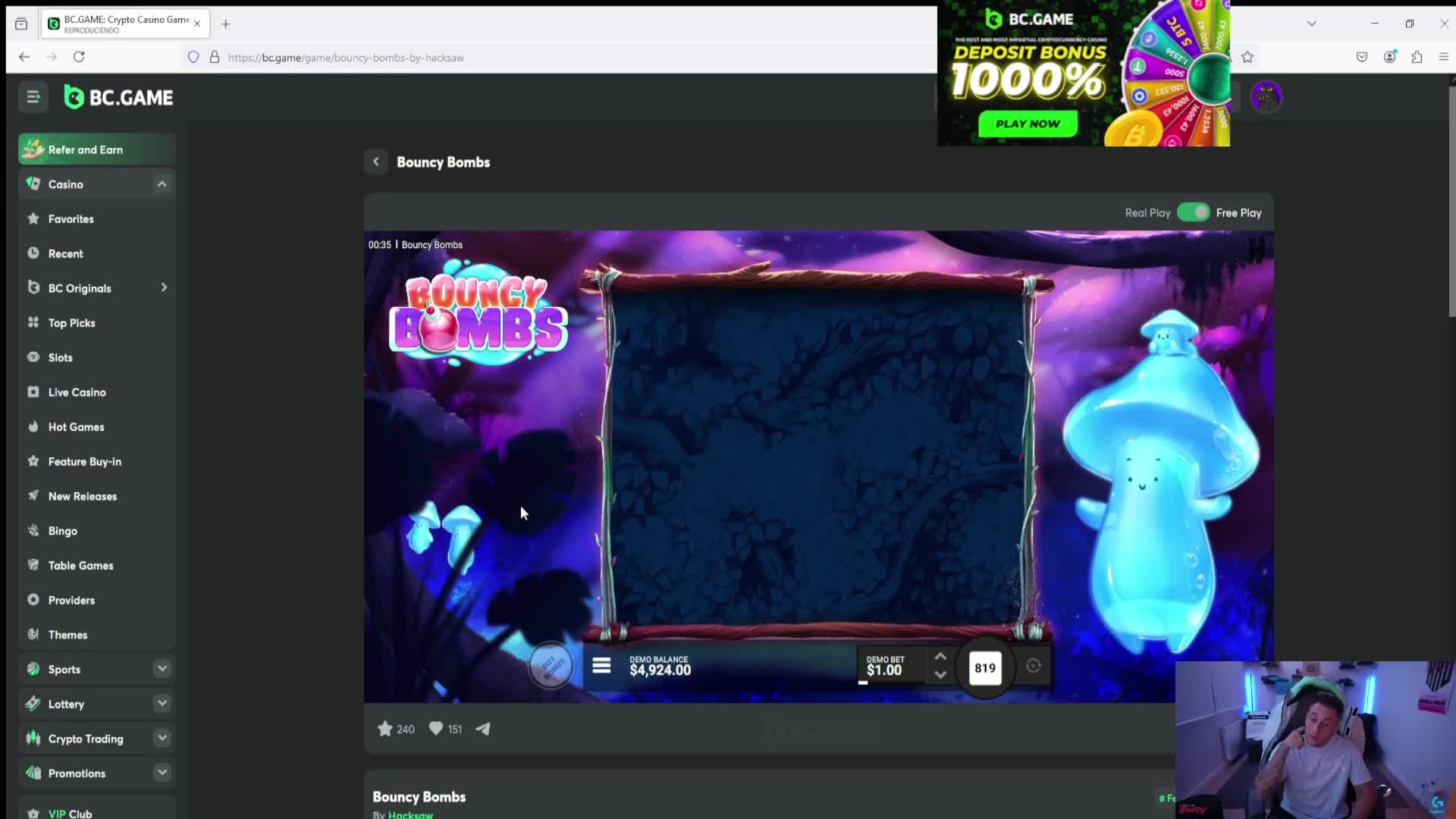1456x819 pixels.
Task: Select the BC.GAME Crypto Casino tab
Action: [125, 24]
